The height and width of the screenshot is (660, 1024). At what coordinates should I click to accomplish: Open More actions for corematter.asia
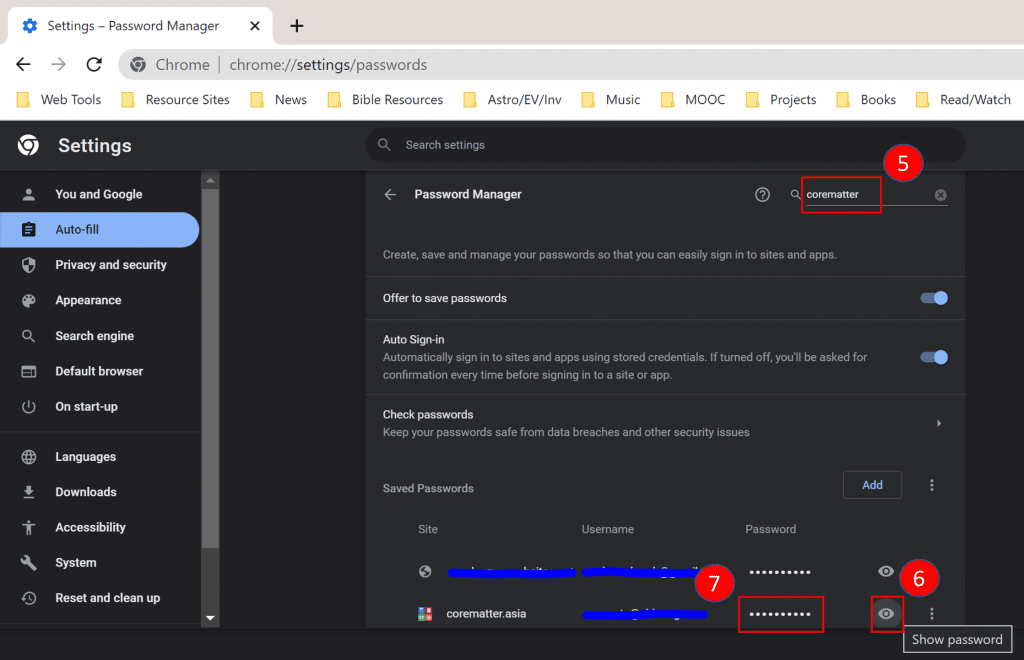click(932, 614)
